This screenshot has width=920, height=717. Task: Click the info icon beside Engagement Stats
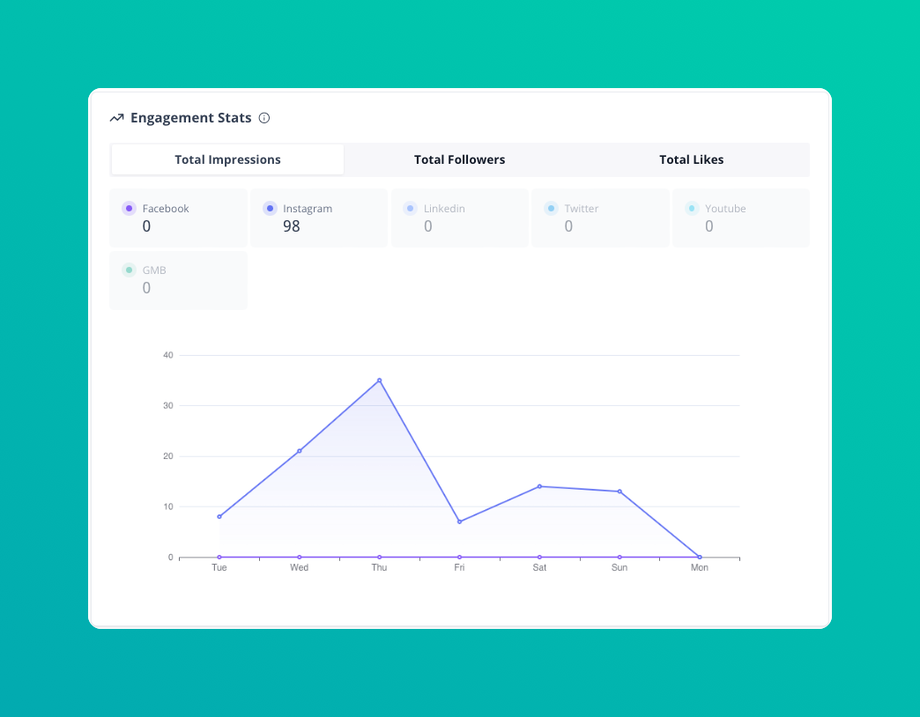click(x=265, y=118)
